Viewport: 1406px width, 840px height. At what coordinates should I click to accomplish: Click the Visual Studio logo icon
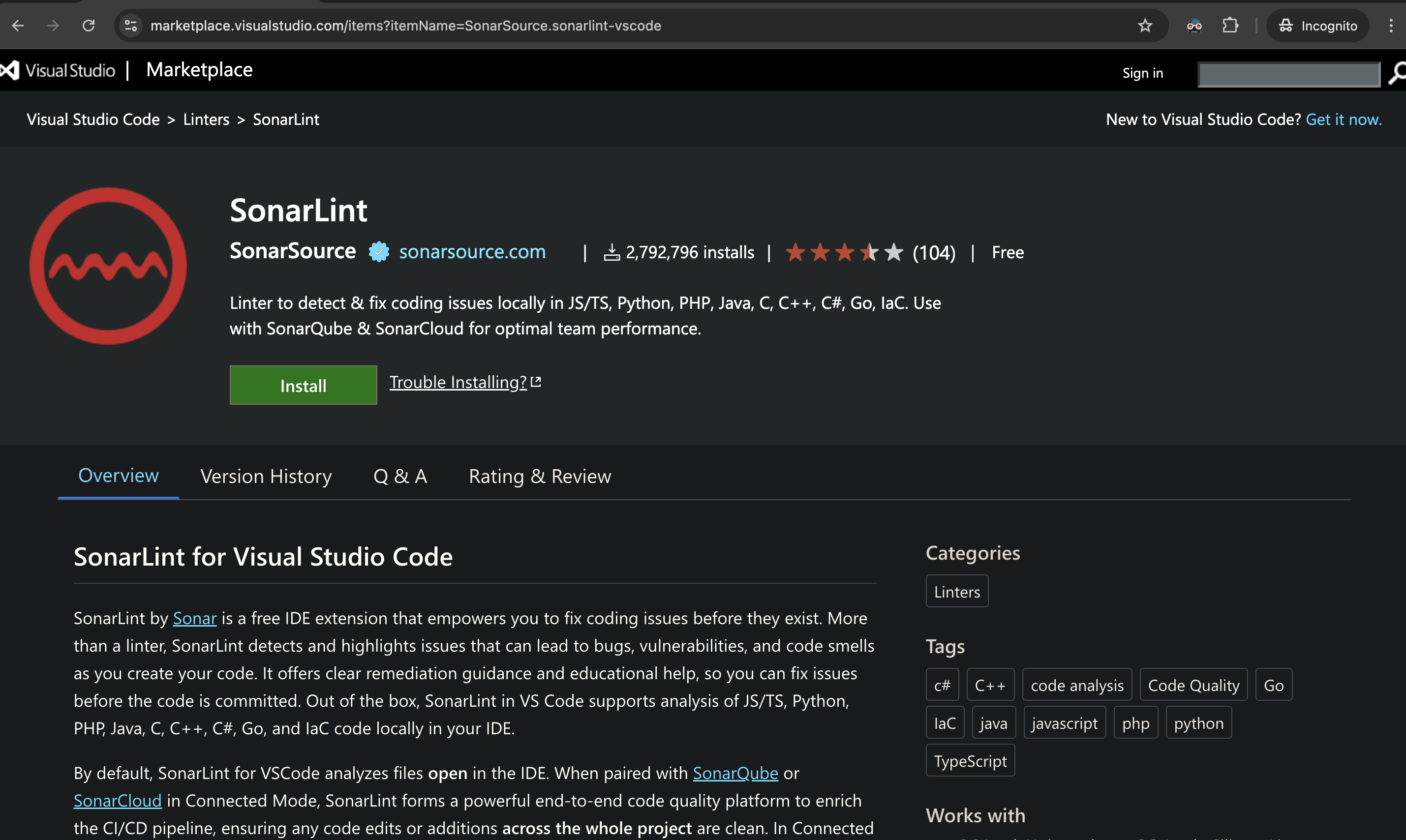pos(10,70)
